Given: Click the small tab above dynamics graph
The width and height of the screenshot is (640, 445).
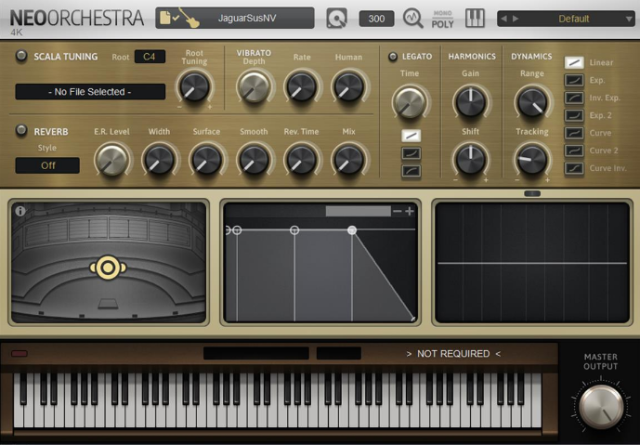Looking at the screenshot, I should point(532,194).
